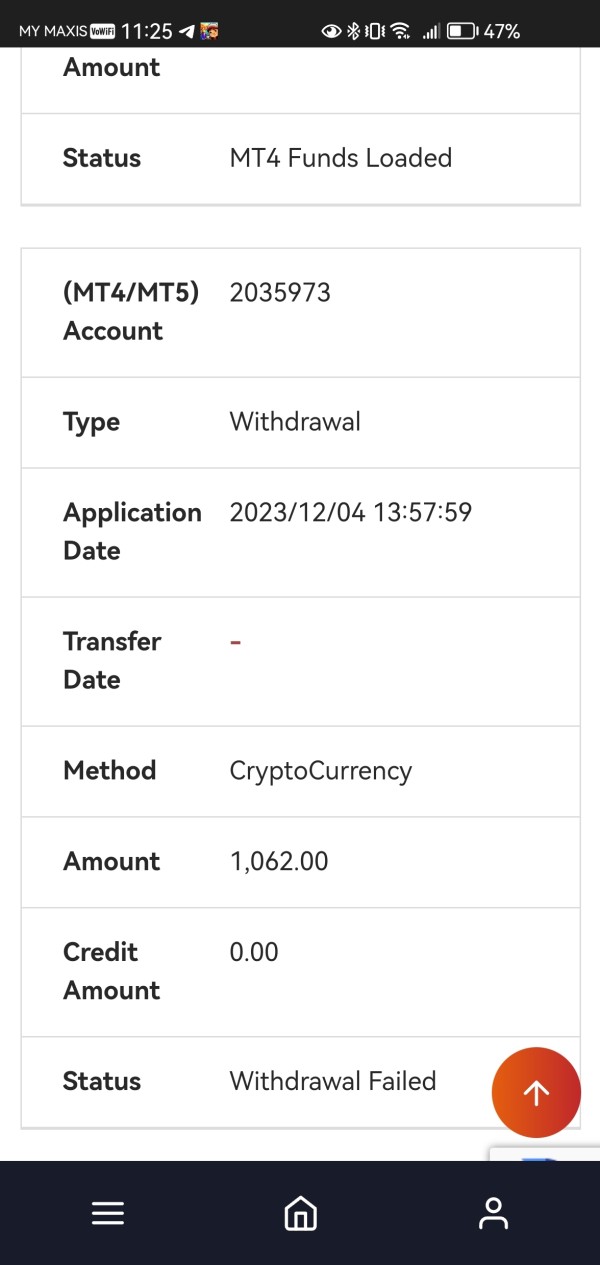Tap the application date 2023/12/04 value
The width and height of the screenshot is (600, 1265).
pos(351,513)
